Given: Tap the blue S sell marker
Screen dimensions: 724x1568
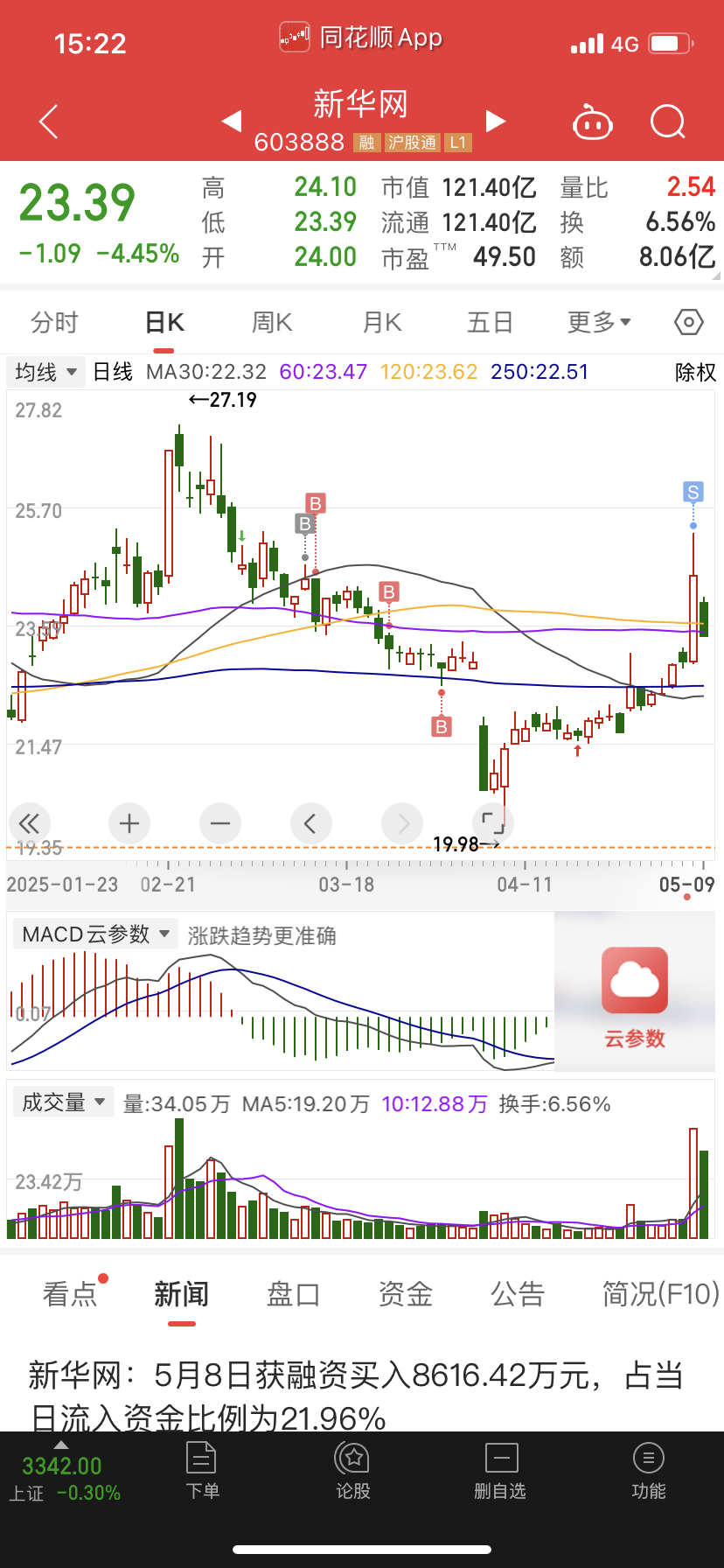Looking at the screenshot, I should (x=693, y=492).
